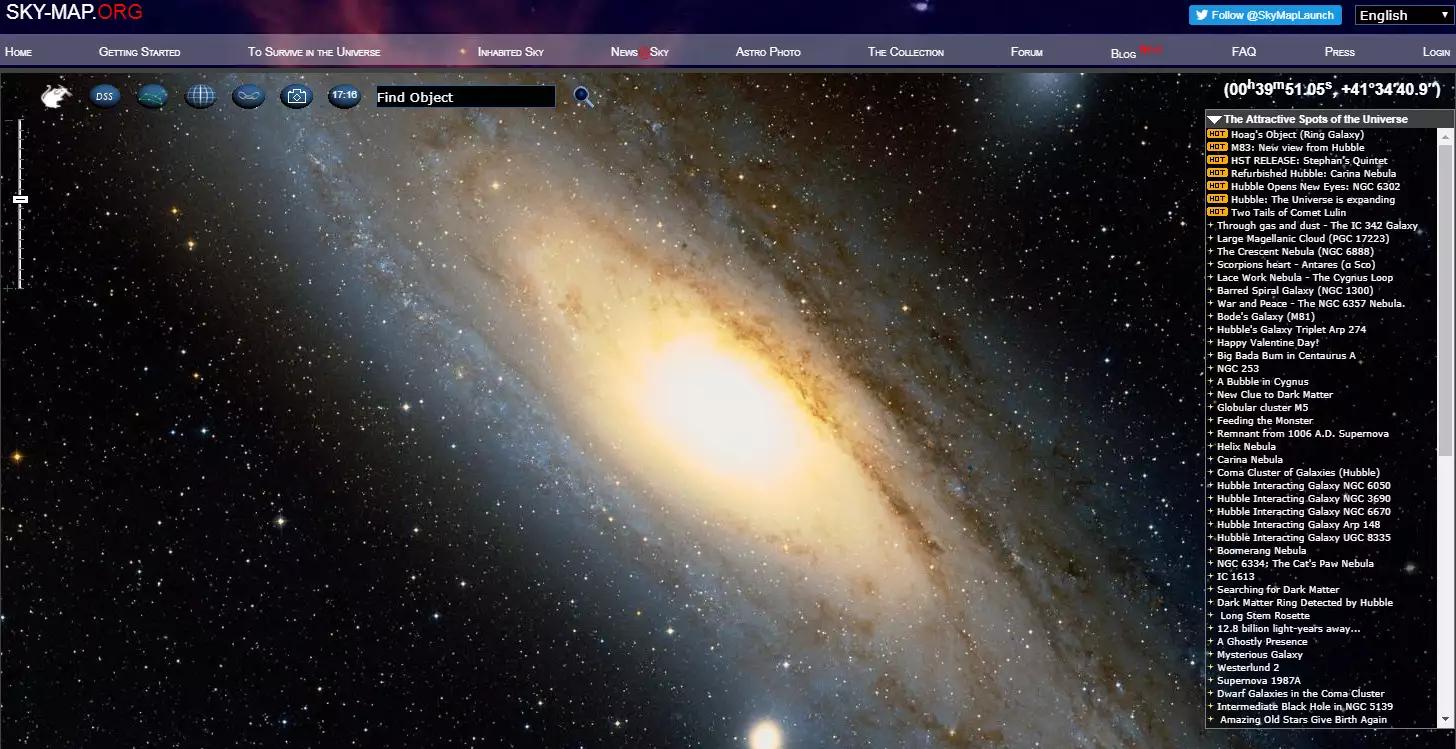This screenshot has height=749, width=1456.
Task: Take a snapshot with the camera icon
Action: pyautogui.click(x=296, y=96)
